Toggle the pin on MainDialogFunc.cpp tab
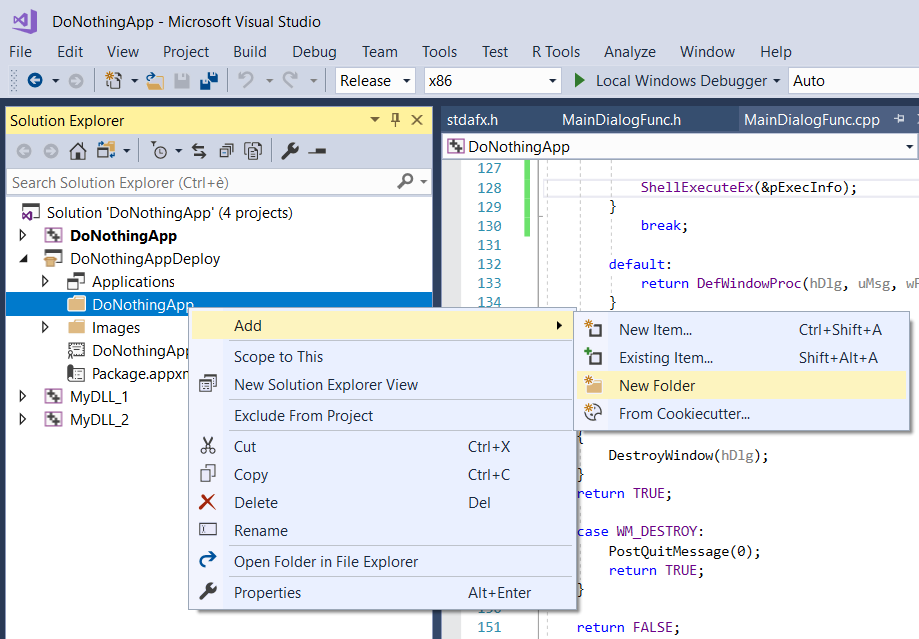919x639 pixels. coord(899,119)
